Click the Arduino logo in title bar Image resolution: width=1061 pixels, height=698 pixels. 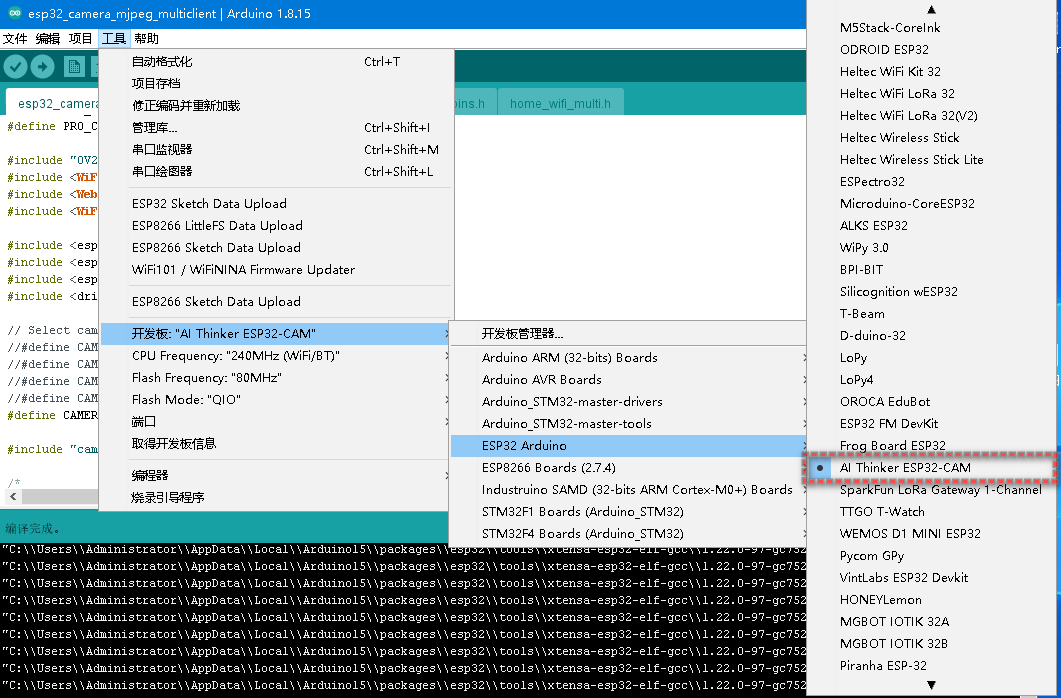click(15, 13)
